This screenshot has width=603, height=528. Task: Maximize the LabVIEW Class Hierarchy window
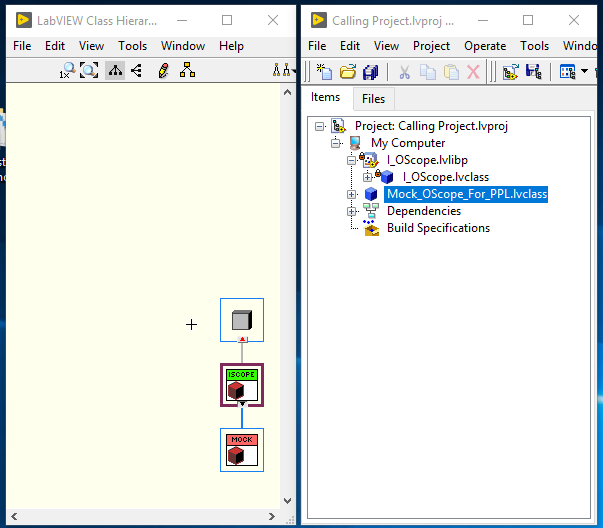(x=227, y=20)
